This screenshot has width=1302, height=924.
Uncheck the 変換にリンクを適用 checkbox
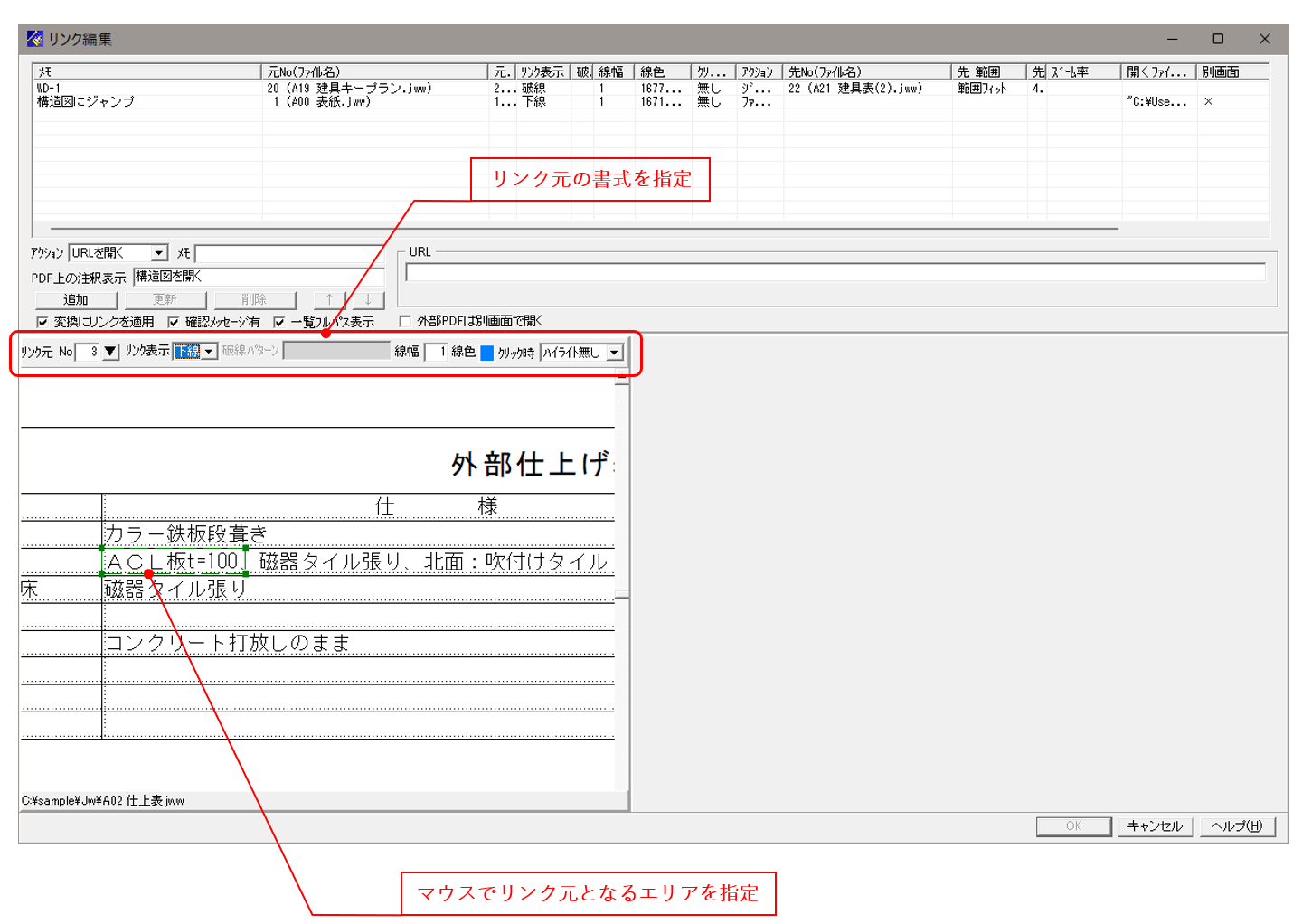[x=42, y=321]
